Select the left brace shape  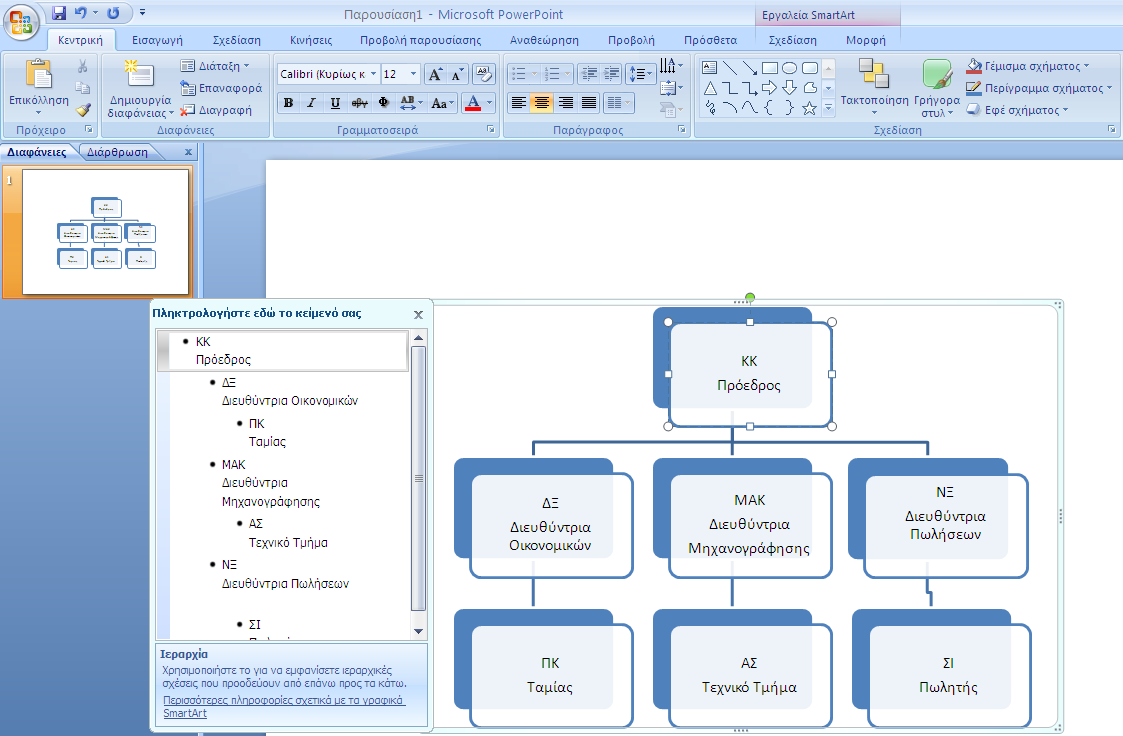770,108
